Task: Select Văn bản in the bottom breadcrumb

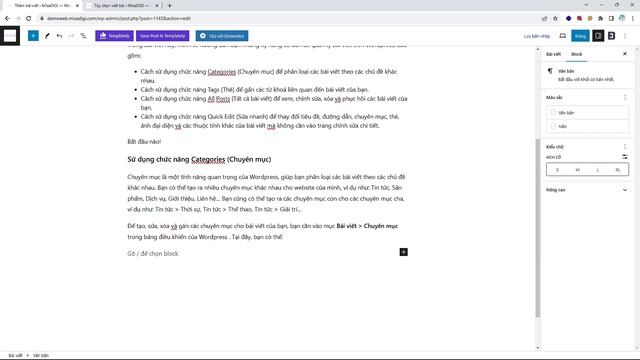Action: [x=41, y=355]
